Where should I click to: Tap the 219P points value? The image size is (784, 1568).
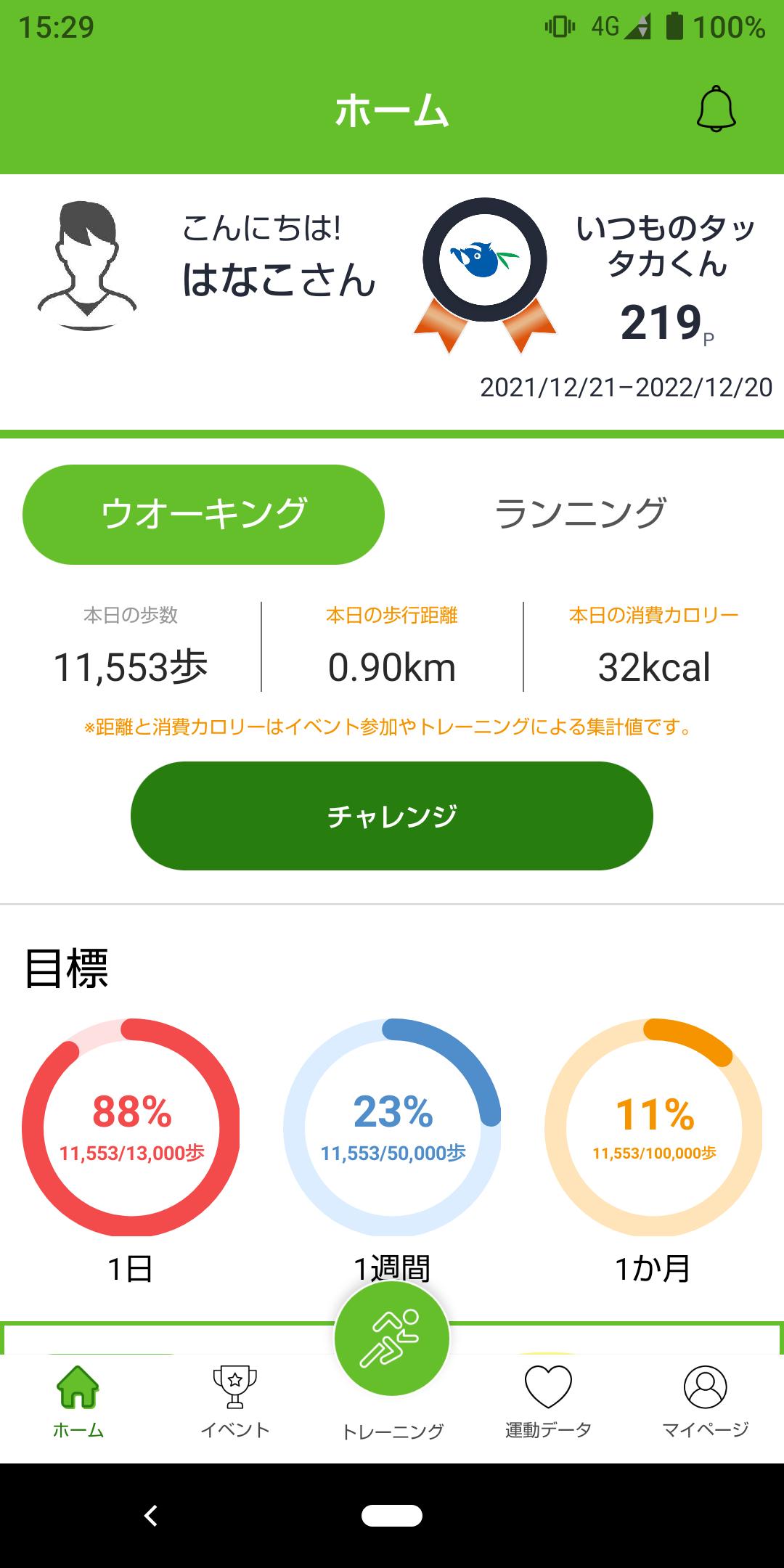[x=667, y=324]
